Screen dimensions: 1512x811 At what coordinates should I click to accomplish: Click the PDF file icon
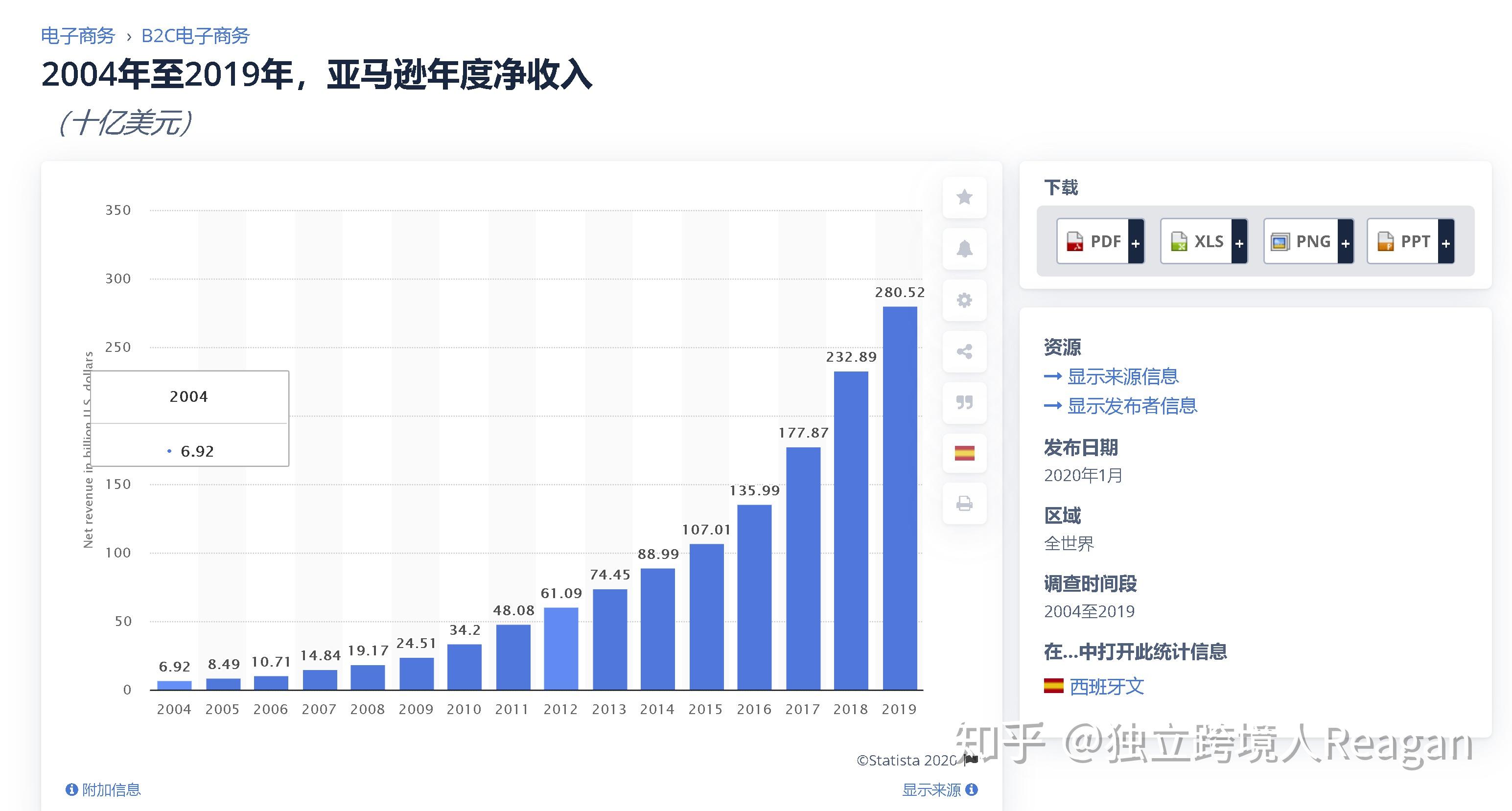(1075, 241)
